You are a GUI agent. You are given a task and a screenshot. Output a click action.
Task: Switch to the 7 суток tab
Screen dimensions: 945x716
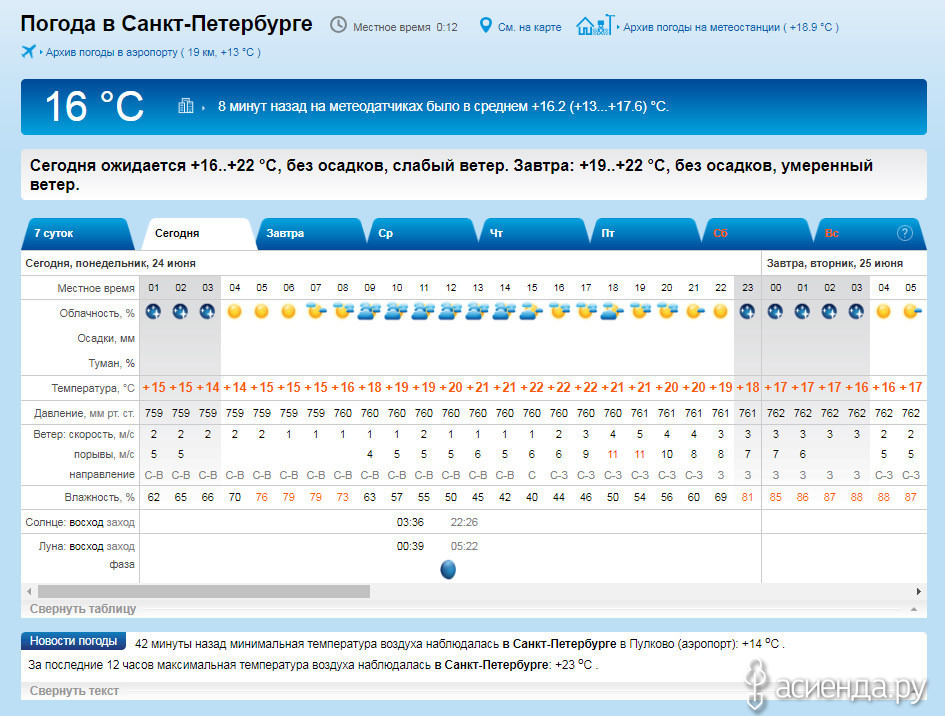pyautogui.click(x=77, y=234)
